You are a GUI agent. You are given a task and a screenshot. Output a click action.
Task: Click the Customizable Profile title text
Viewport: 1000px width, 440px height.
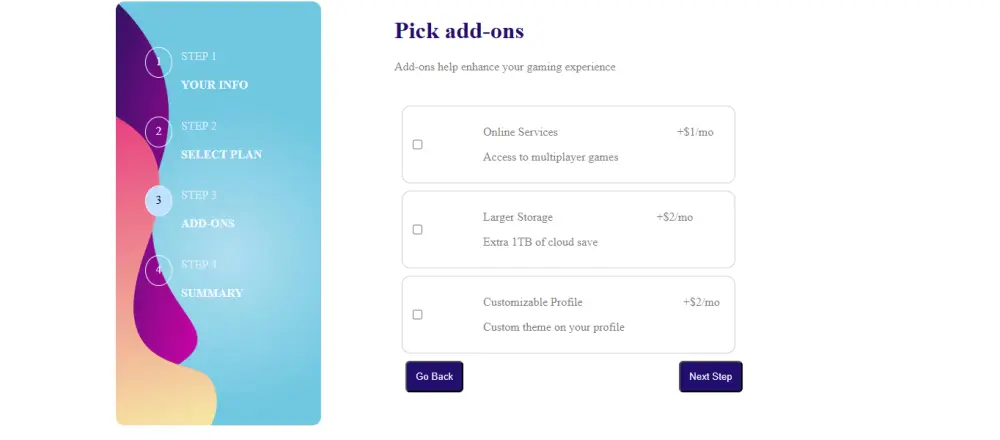pos(532,302)
